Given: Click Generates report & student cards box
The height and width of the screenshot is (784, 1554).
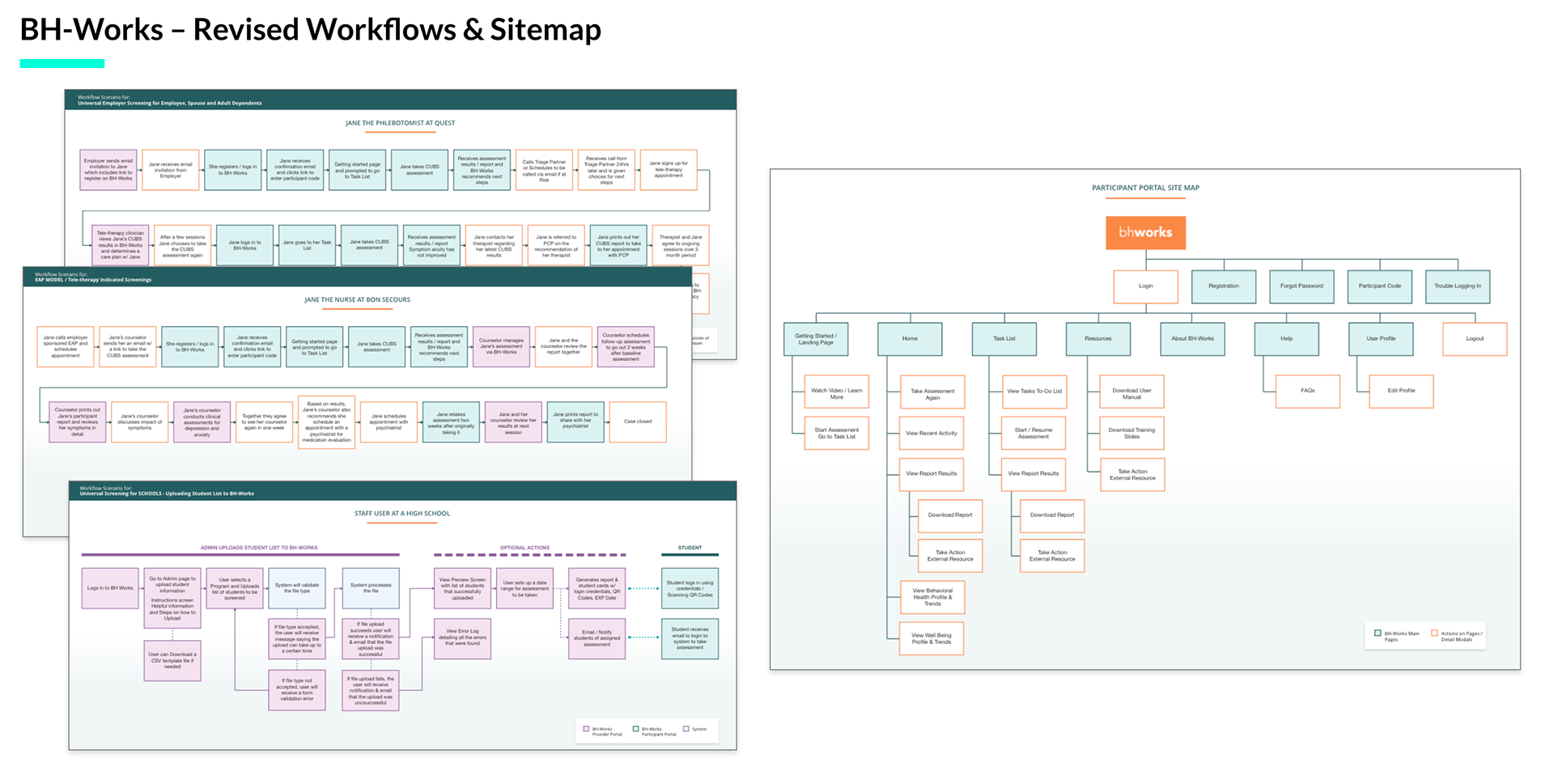Looking at the screenshot, I should [x=597, y=588].
